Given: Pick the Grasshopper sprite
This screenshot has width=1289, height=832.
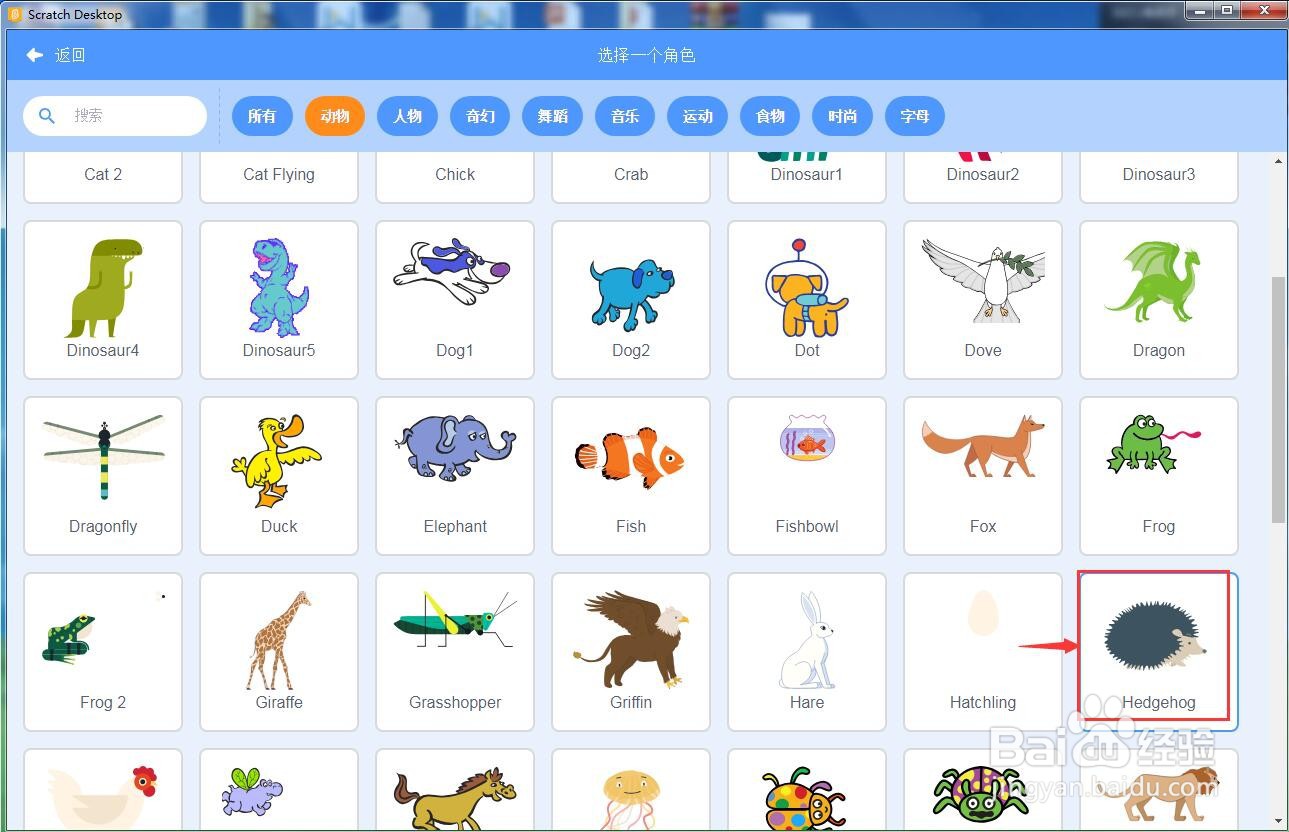Looking at the screenshot, I should tap(455, 652).
